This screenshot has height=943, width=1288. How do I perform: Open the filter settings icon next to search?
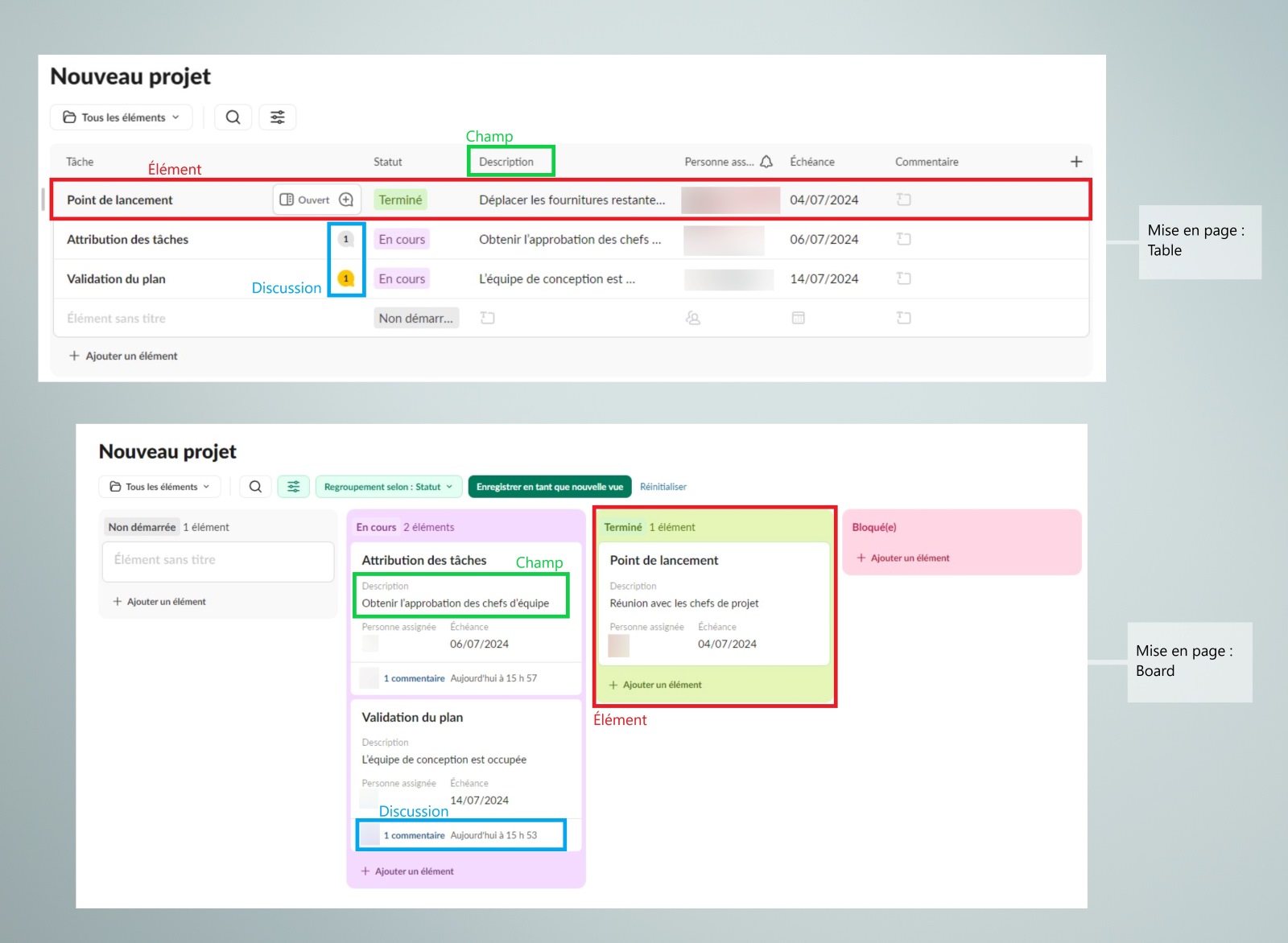tap(277, 117)
